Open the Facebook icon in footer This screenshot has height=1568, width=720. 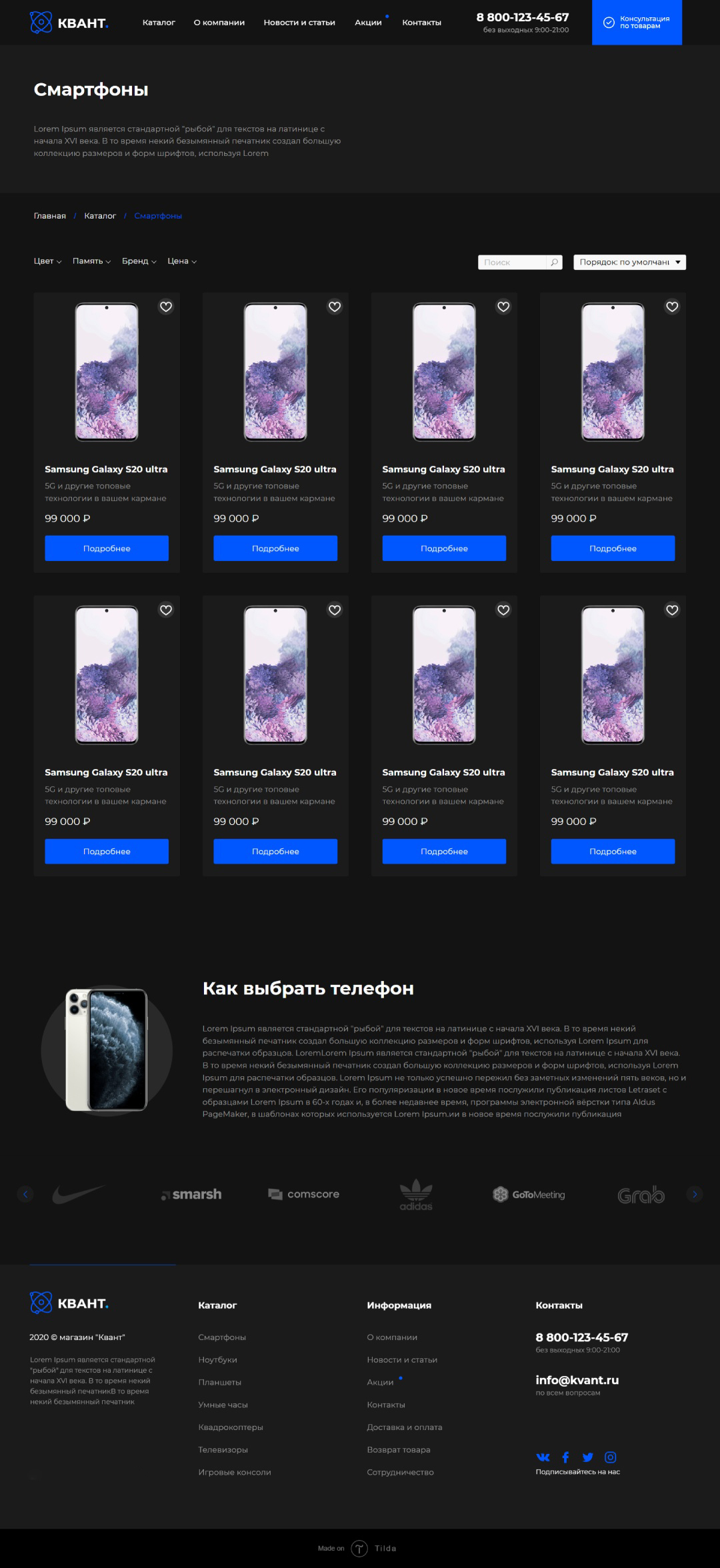[565, 1457]
